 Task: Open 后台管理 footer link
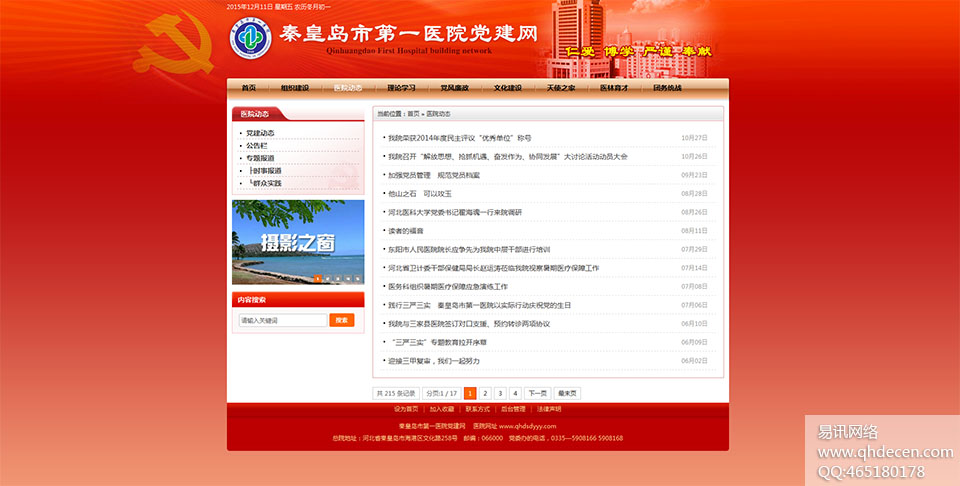click(x=513, y=409)
